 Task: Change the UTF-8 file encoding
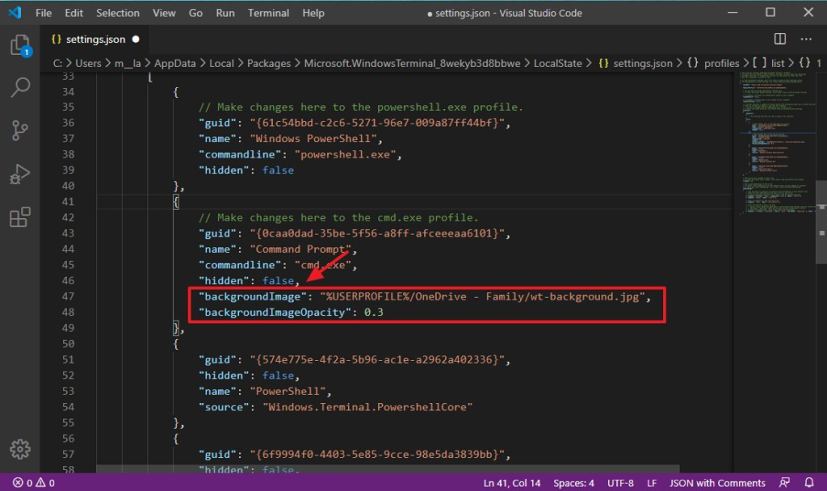pyautogui.click(x=622, y=483)
